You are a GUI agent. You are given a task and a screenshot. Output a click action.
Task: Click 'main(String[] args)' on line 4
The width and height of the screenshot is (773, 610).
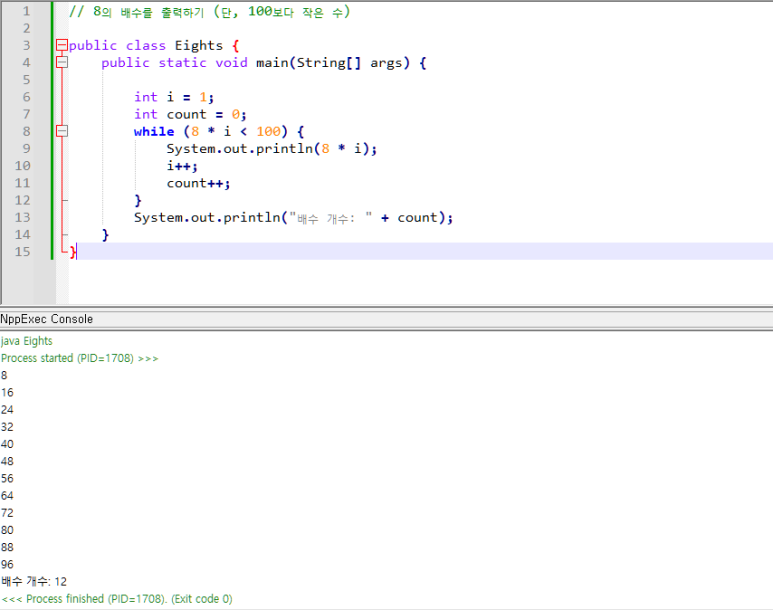[333, 63]
